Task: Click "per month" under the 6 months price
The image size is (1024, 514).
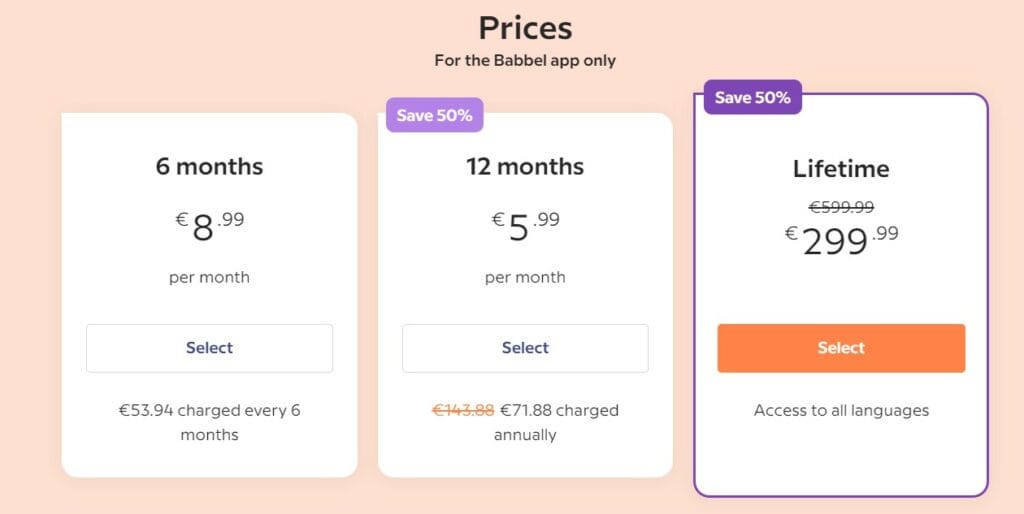Action: (209, 277)
